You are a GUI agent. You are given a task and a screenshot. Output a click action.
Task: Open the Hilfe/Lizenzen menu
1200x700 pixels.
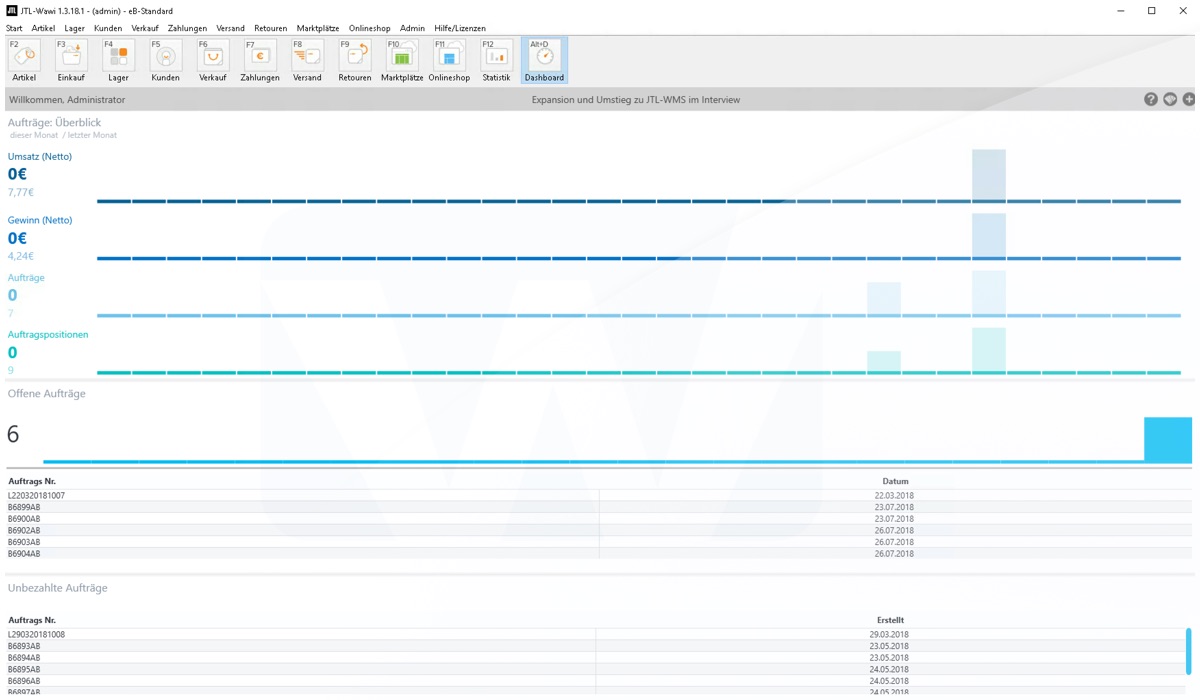point(460,28)
